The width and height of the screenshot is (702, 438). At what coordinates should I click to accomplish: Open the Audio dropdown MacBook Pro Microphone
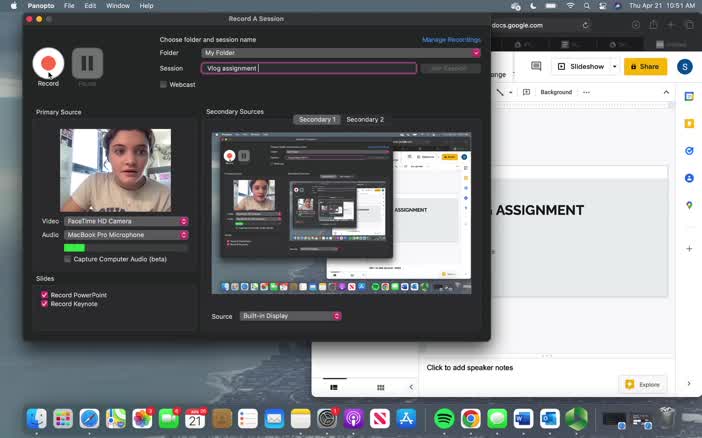tap(126, 235)
